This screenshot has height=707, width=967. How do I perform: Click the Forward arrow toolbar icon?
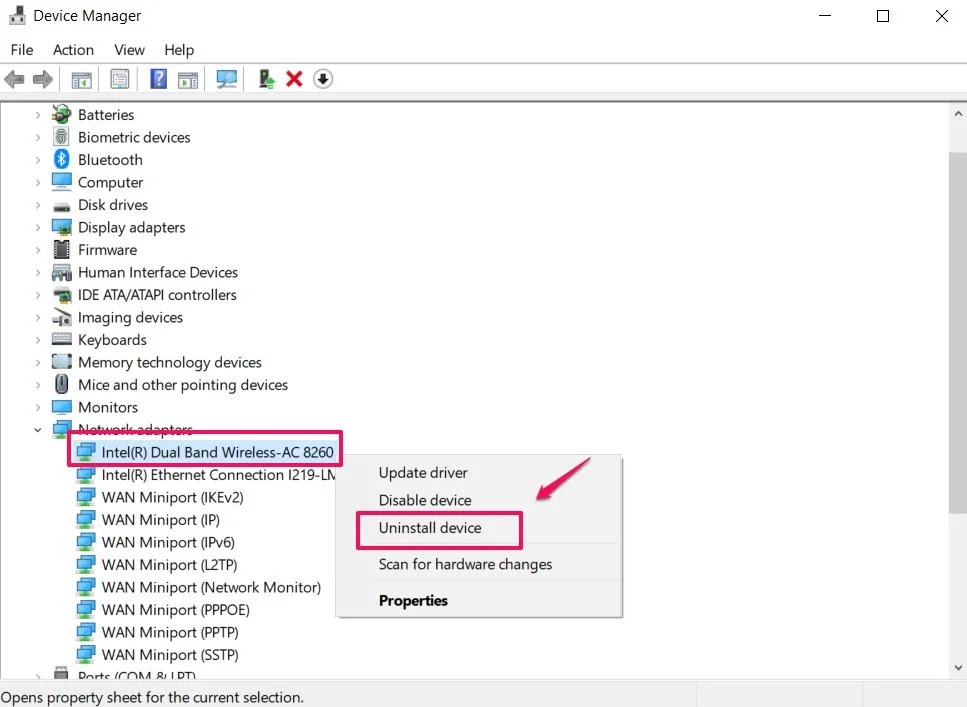pos(43,79)
